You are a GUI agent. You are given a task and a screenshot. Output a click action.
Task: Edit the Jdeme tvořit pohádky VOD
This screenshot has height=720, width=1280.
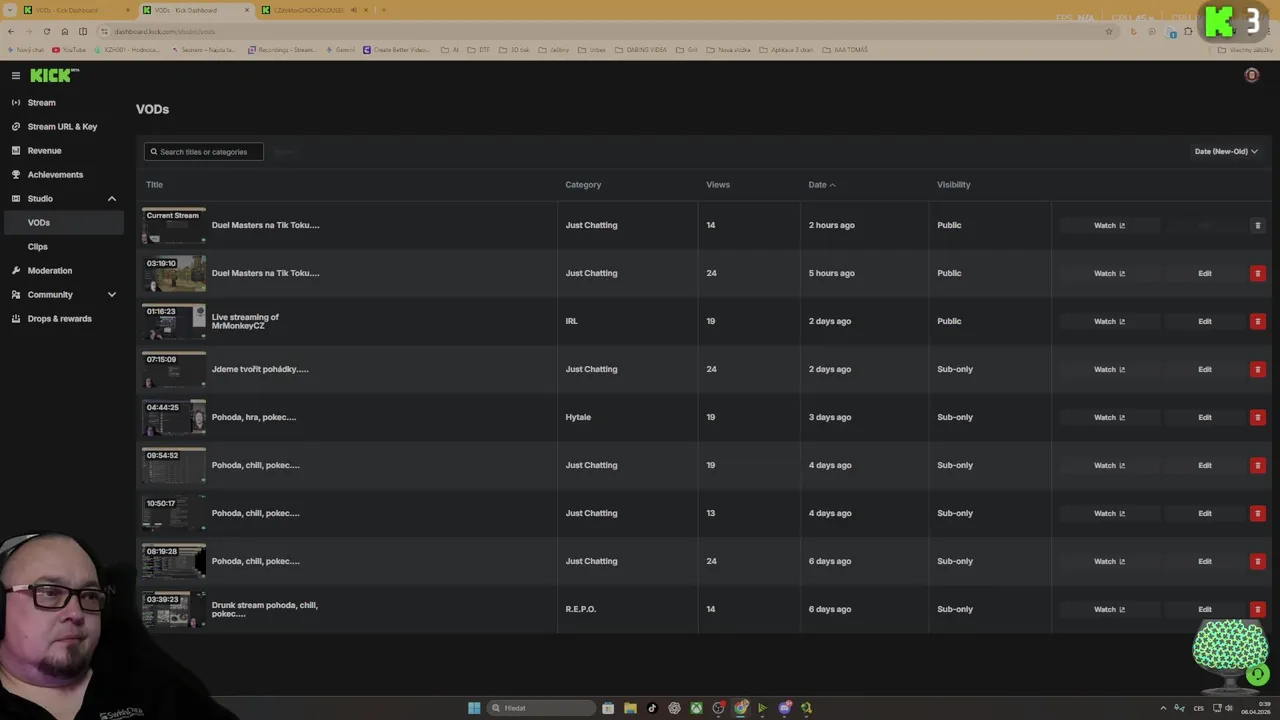coord(1205,369)
